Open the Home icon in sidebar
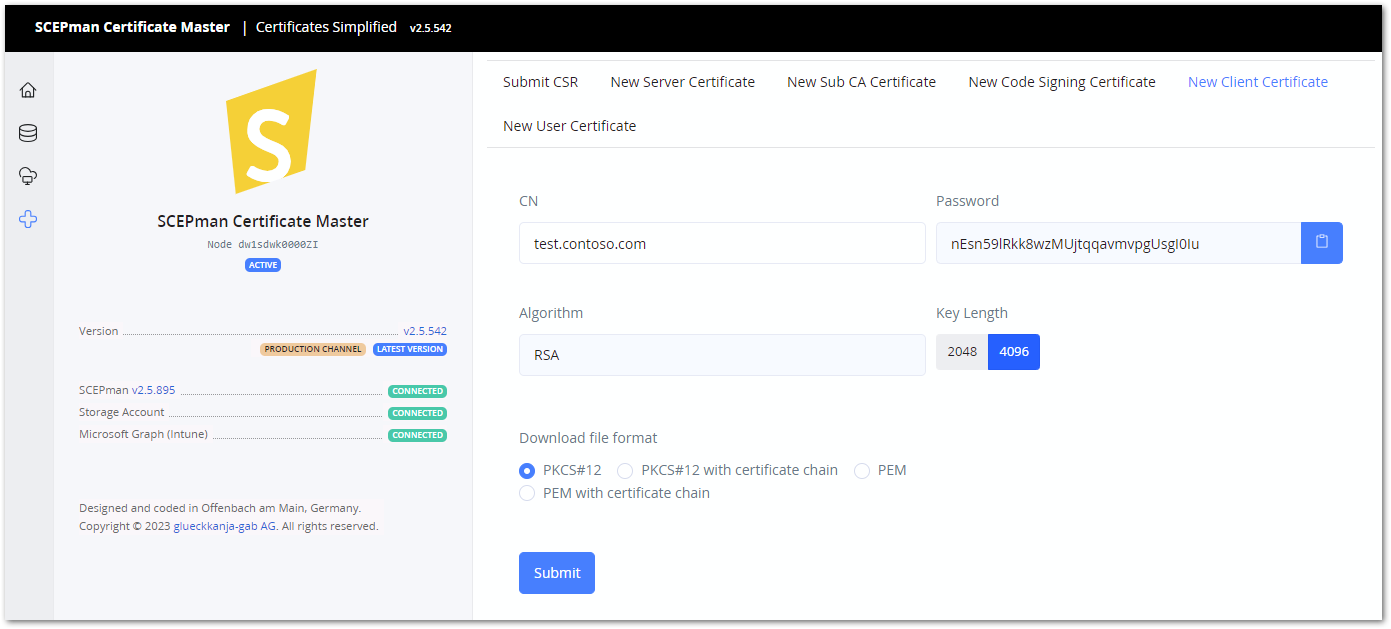The height and width of the screenshot is (629, 1391). [x=28, y=90]
